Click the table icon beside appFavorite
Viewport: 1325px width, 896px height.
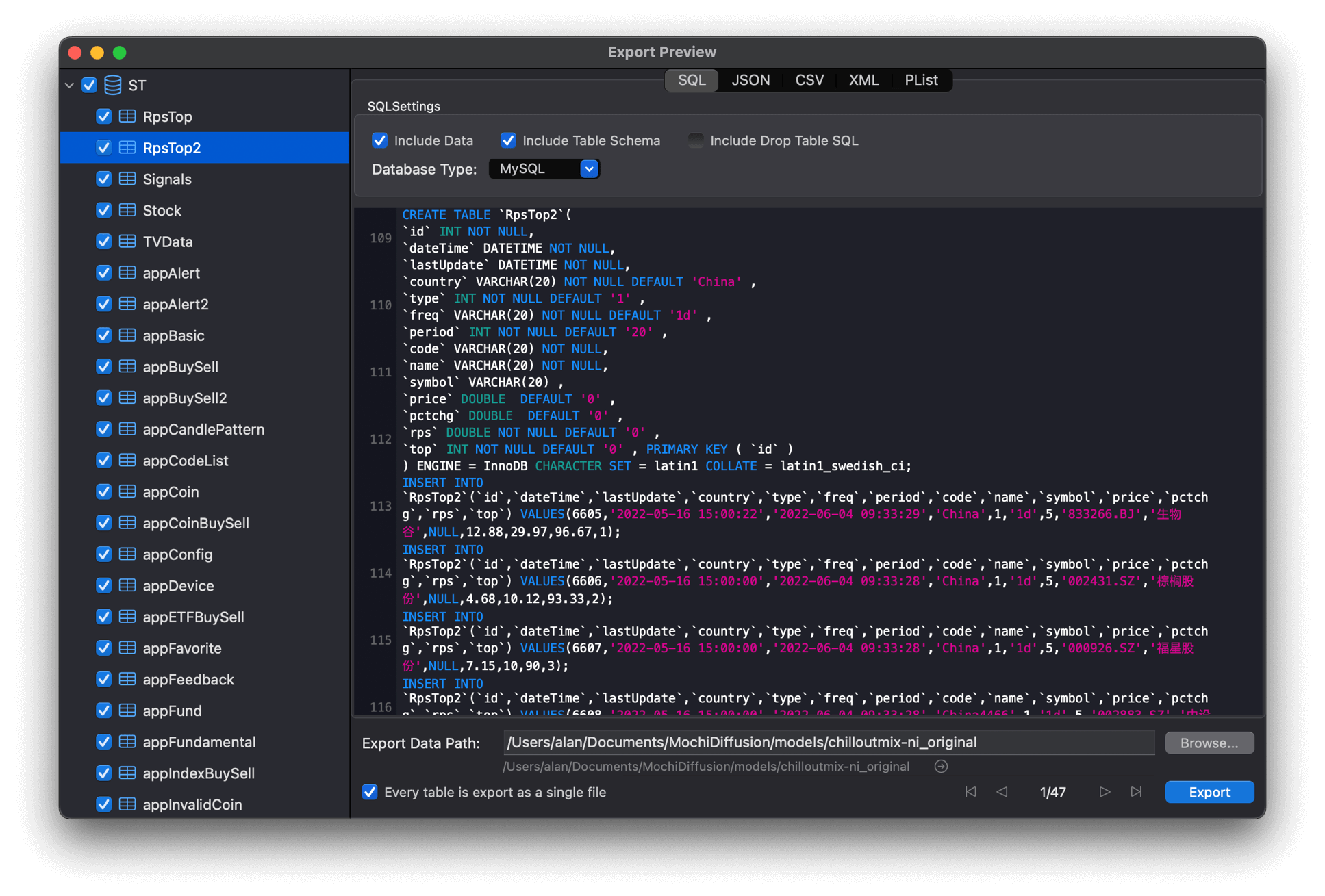click(x=127, y=648)
